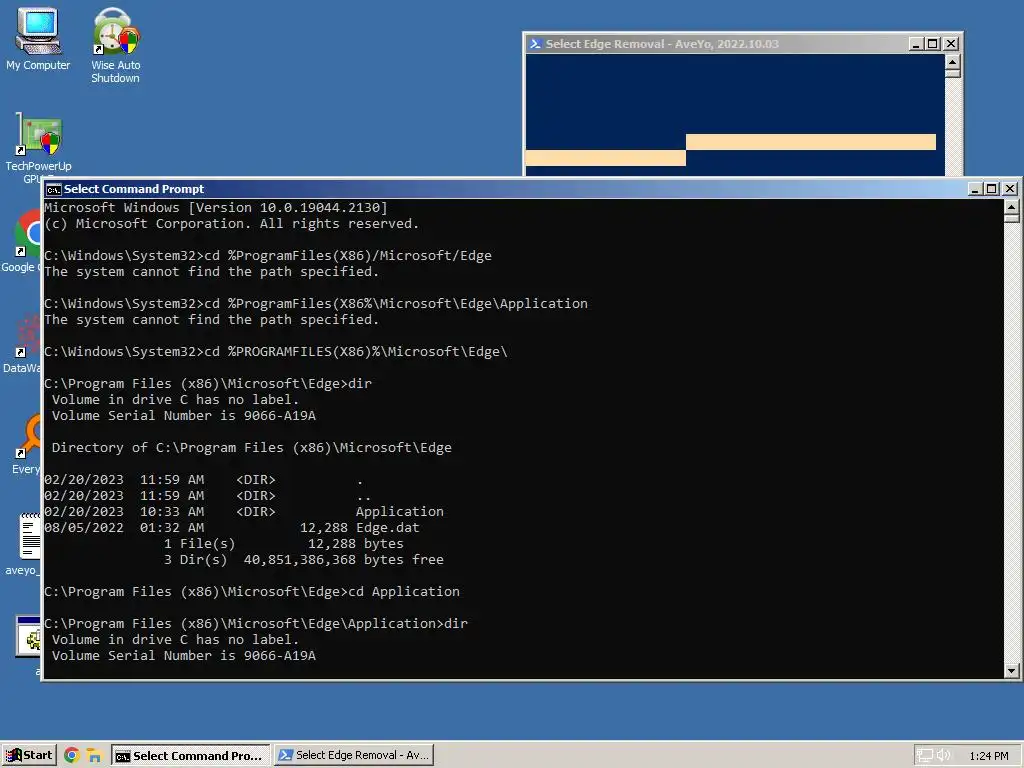The width and height of the screenshot is (1024, 768).
Task: Open the Wise Auto Shutdown shortcut
Action: click(116, 46)
